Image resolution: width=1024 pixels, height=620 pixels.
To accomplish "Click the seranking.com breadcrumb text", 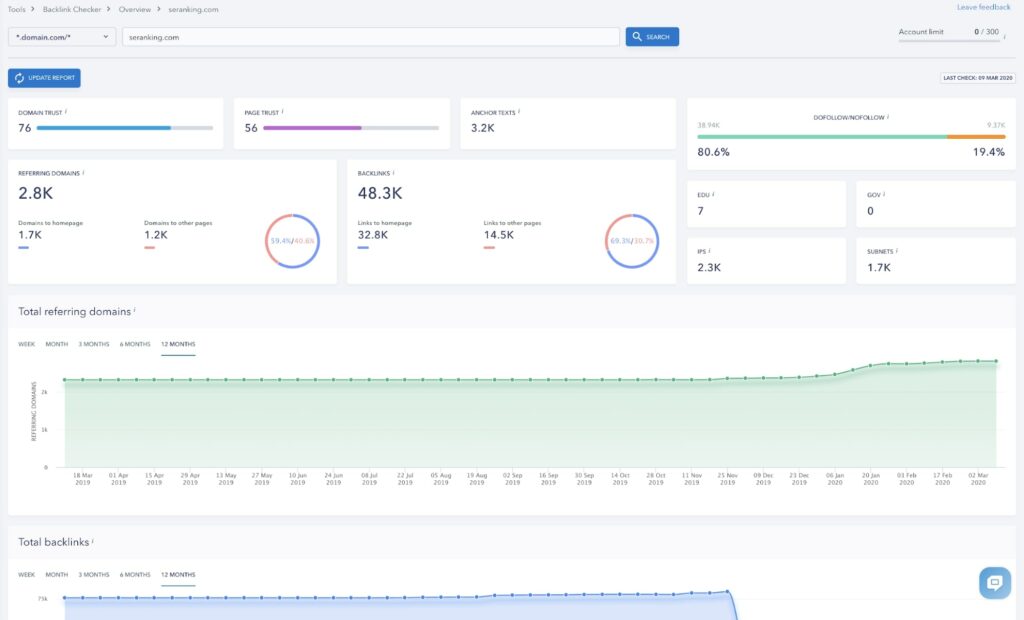I will 193,9.
